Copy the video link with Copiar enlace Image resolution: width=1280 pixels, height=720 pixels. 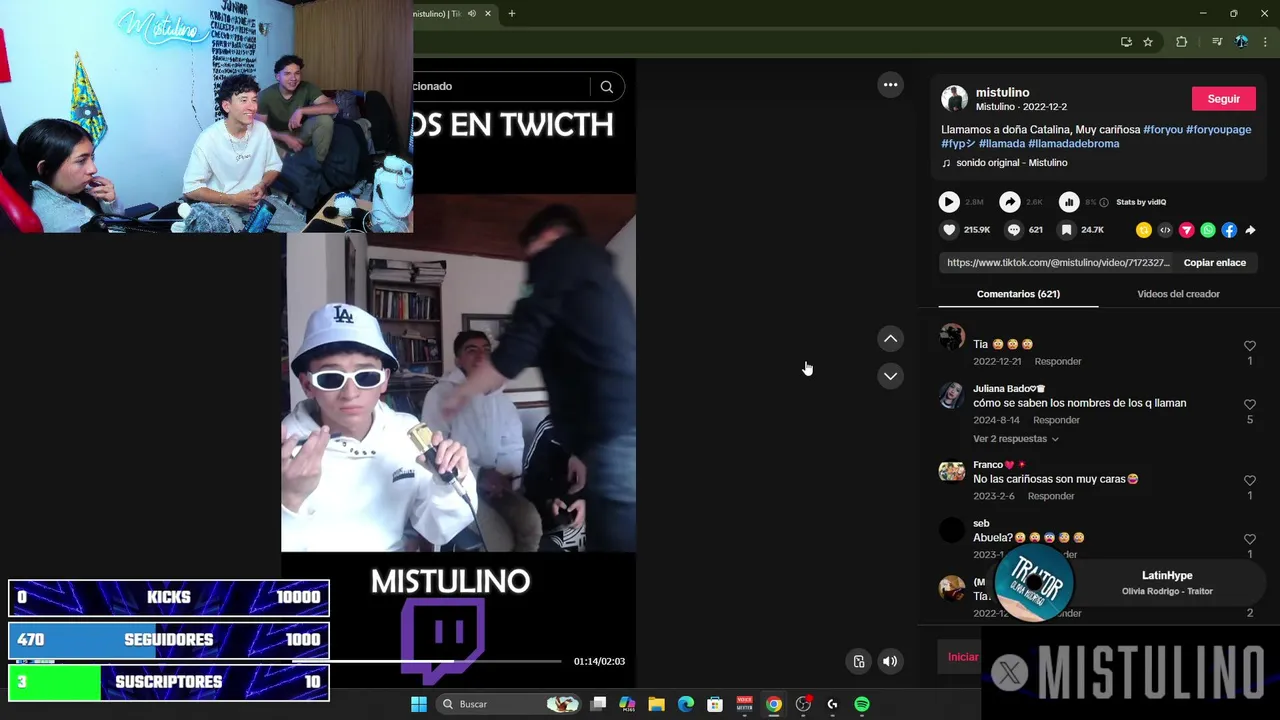click(1214, 263)
